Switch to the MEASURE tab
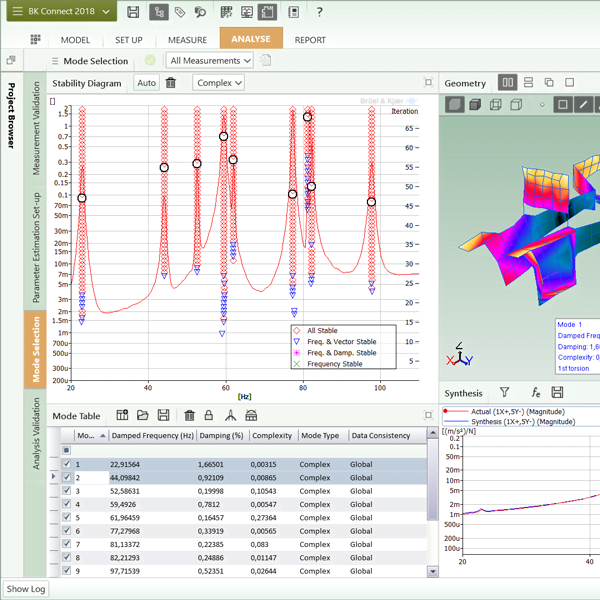600x600 pixels. [x=187, y=40]
